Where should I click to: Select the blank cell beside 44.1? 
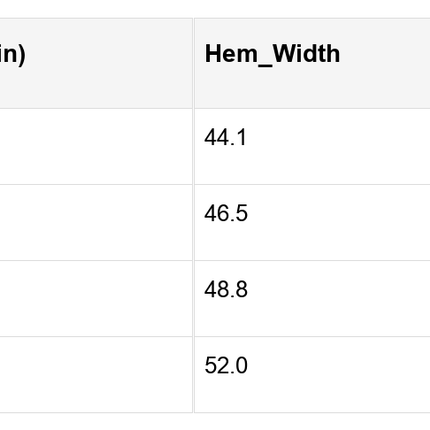point(96,146)
